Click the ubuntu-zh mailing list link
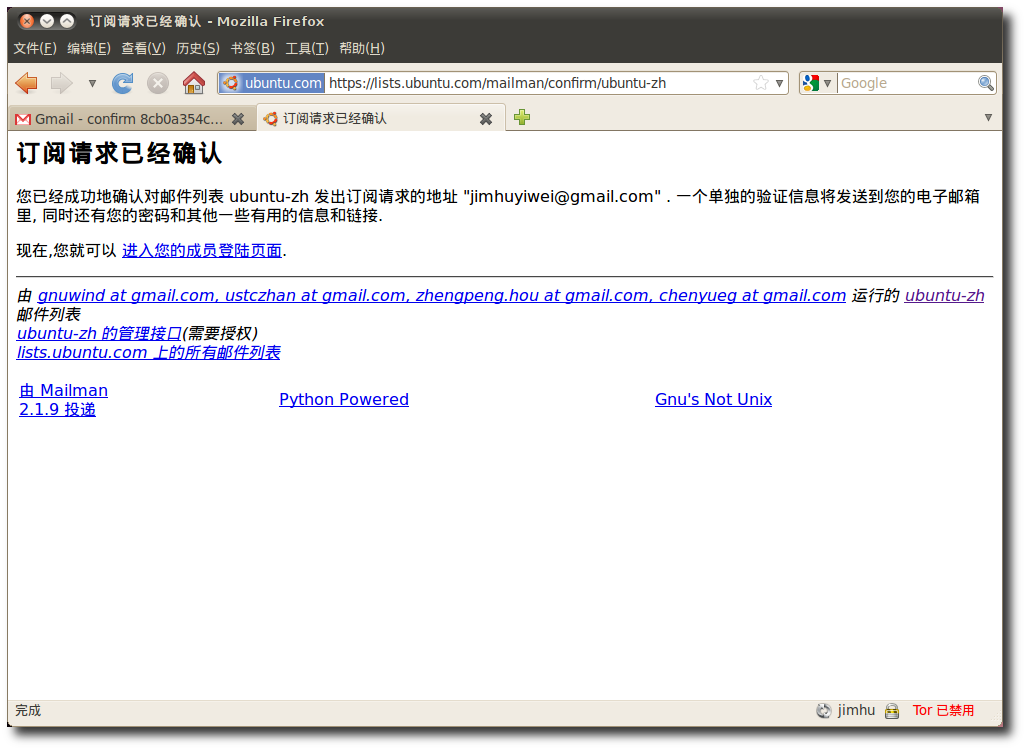This screenshot has height=750, width=1026. (x=944, y=296)
